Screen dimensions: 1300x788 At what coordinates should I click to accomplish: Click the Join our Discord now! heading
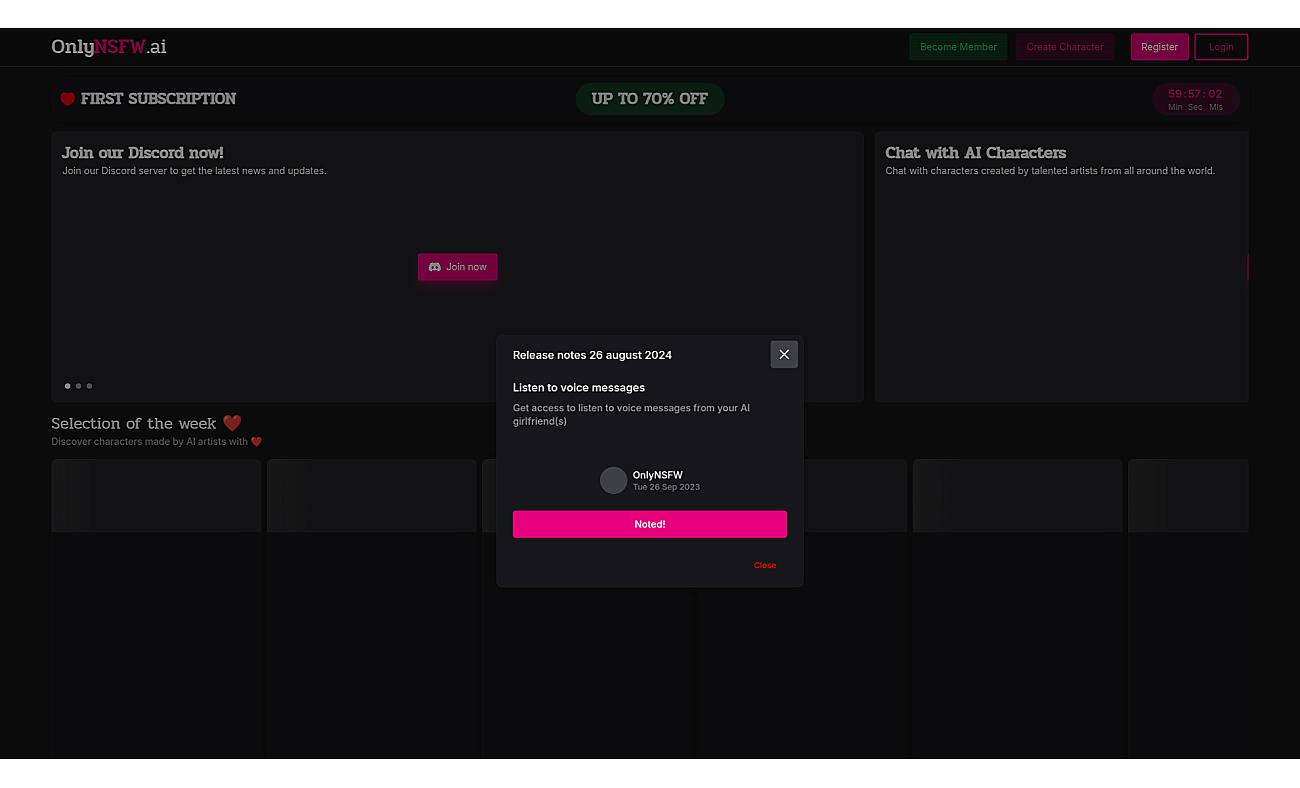click(x=143, y=153)
